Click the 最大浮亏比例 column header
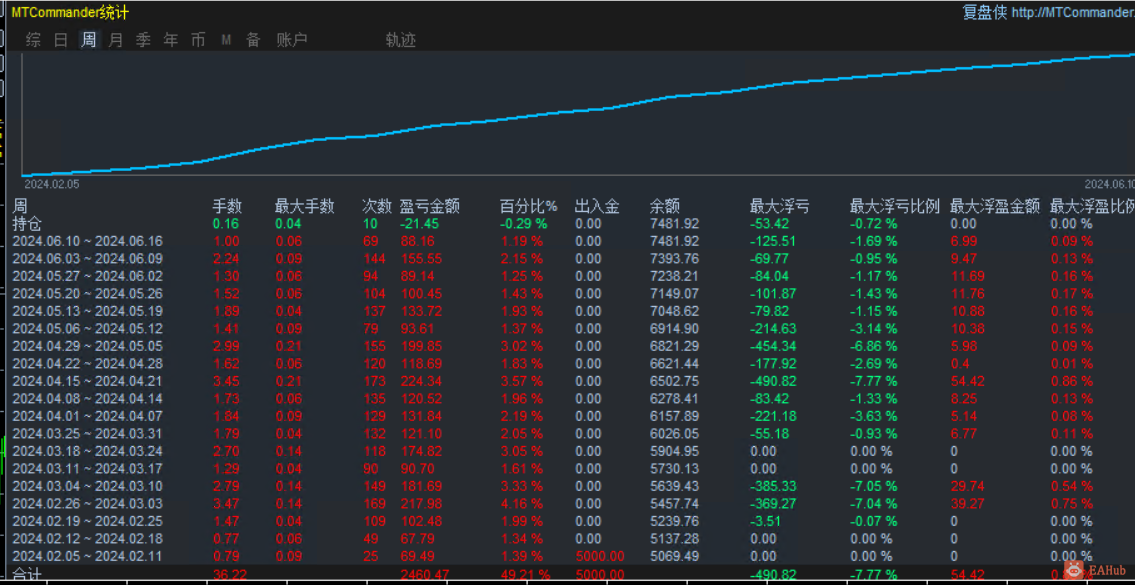The height and width of the screenshot is (585, 1135). point(895,207)
